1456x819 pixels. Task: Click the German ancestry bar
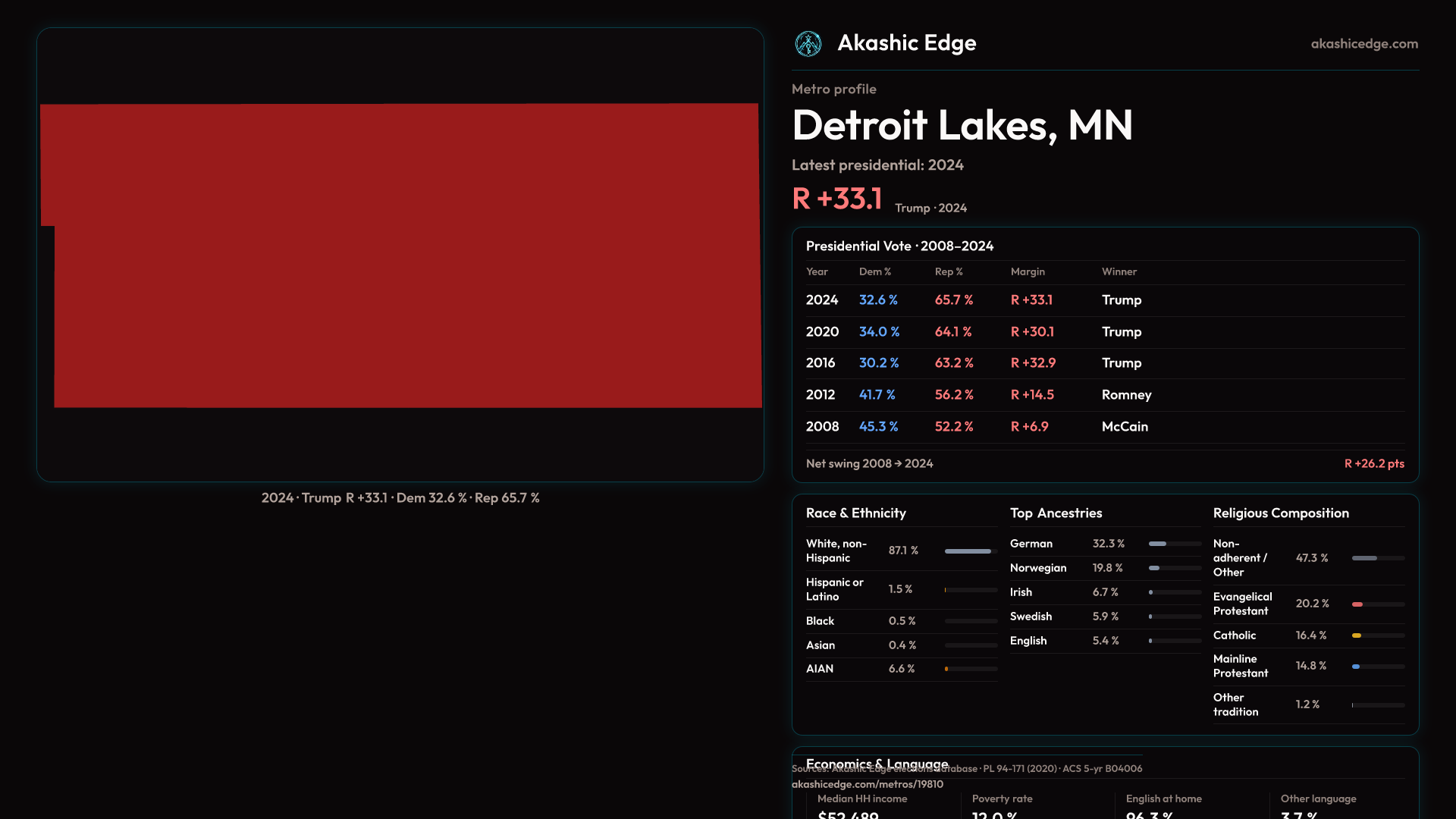tap(1158, 544)
